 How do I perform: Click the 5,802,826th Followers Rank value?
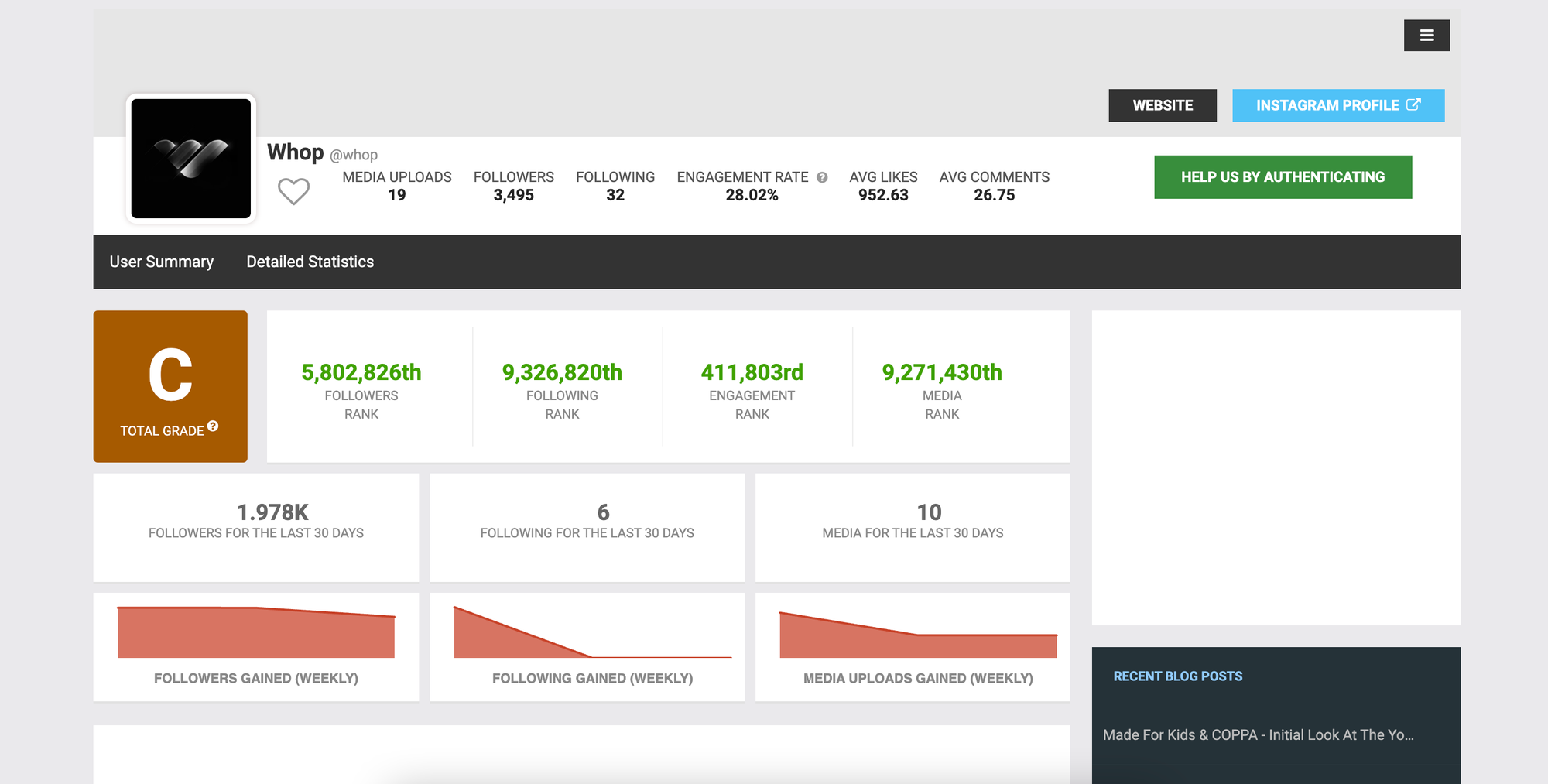(x=361, y=372)
